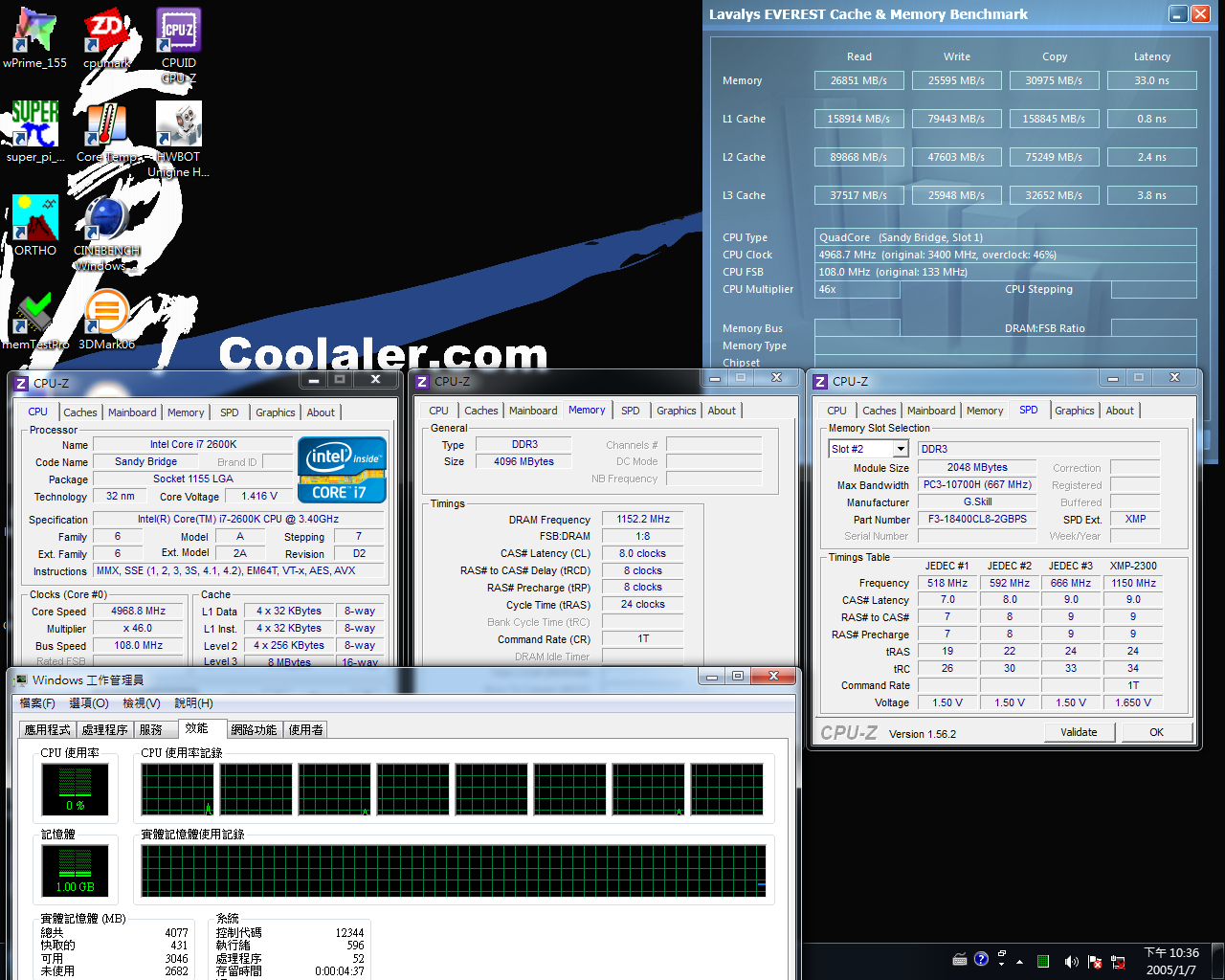Switch to 處理程序 tab in Task Manager
1225x980 pixels.
point(105,730)
